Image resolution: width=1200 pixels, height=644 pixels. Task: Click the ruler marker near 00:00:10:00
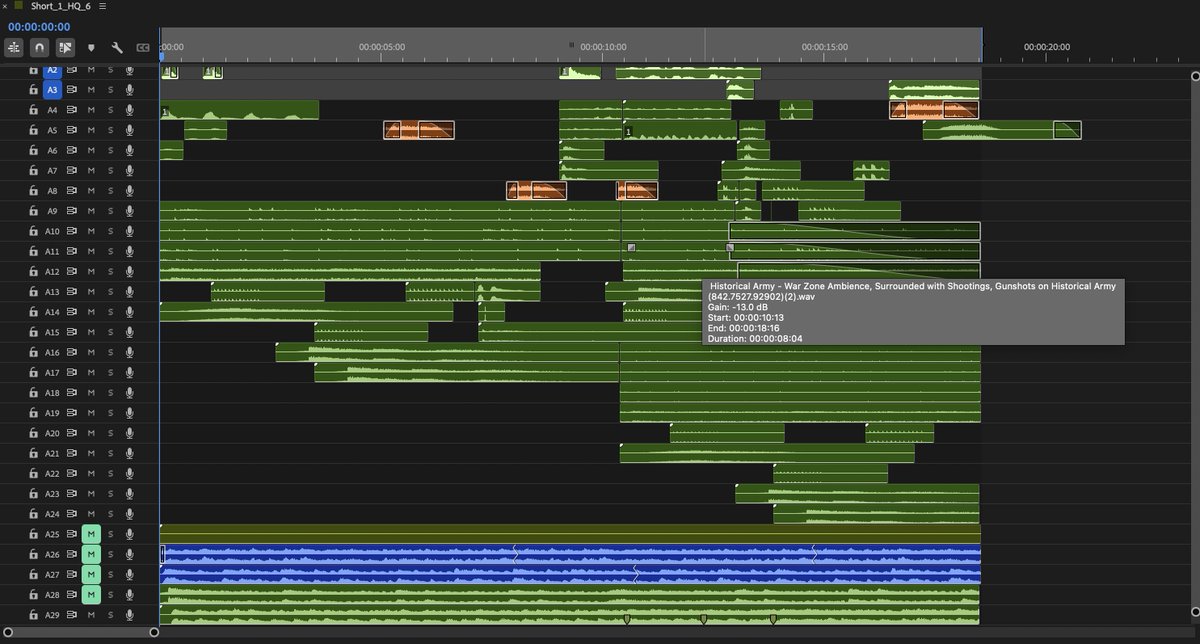[x=572, y=44]
